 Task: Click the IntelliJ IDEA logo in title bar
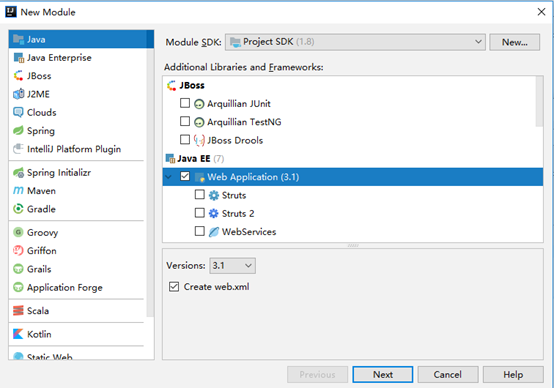11,12
